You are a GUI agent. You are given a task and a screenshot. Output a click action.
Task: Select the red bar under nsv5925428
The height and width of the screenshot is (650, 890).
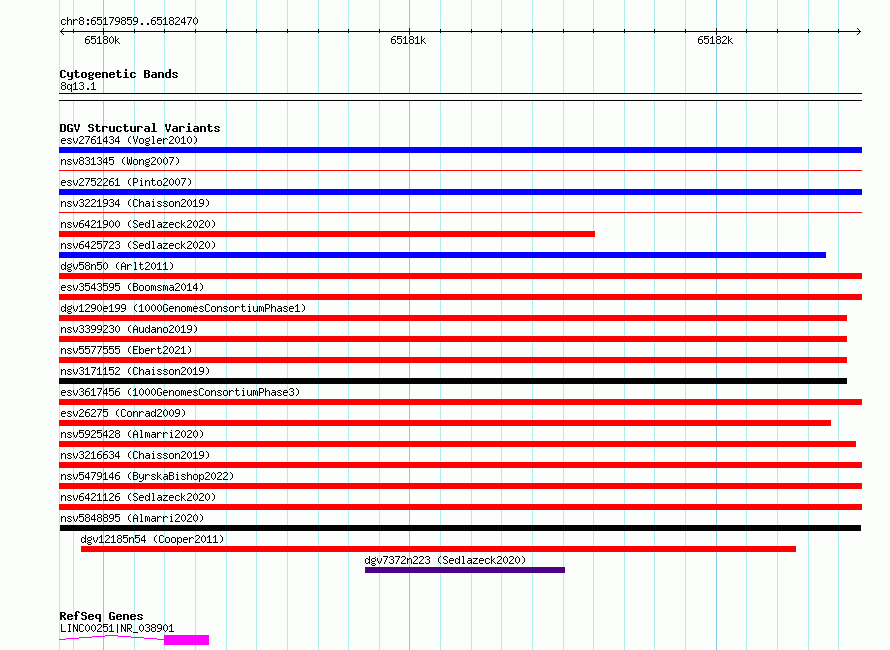click(457, 444)
